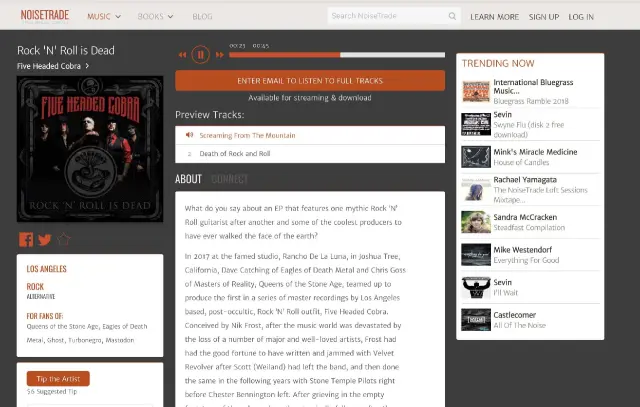Skip back to the previous track

182,55
